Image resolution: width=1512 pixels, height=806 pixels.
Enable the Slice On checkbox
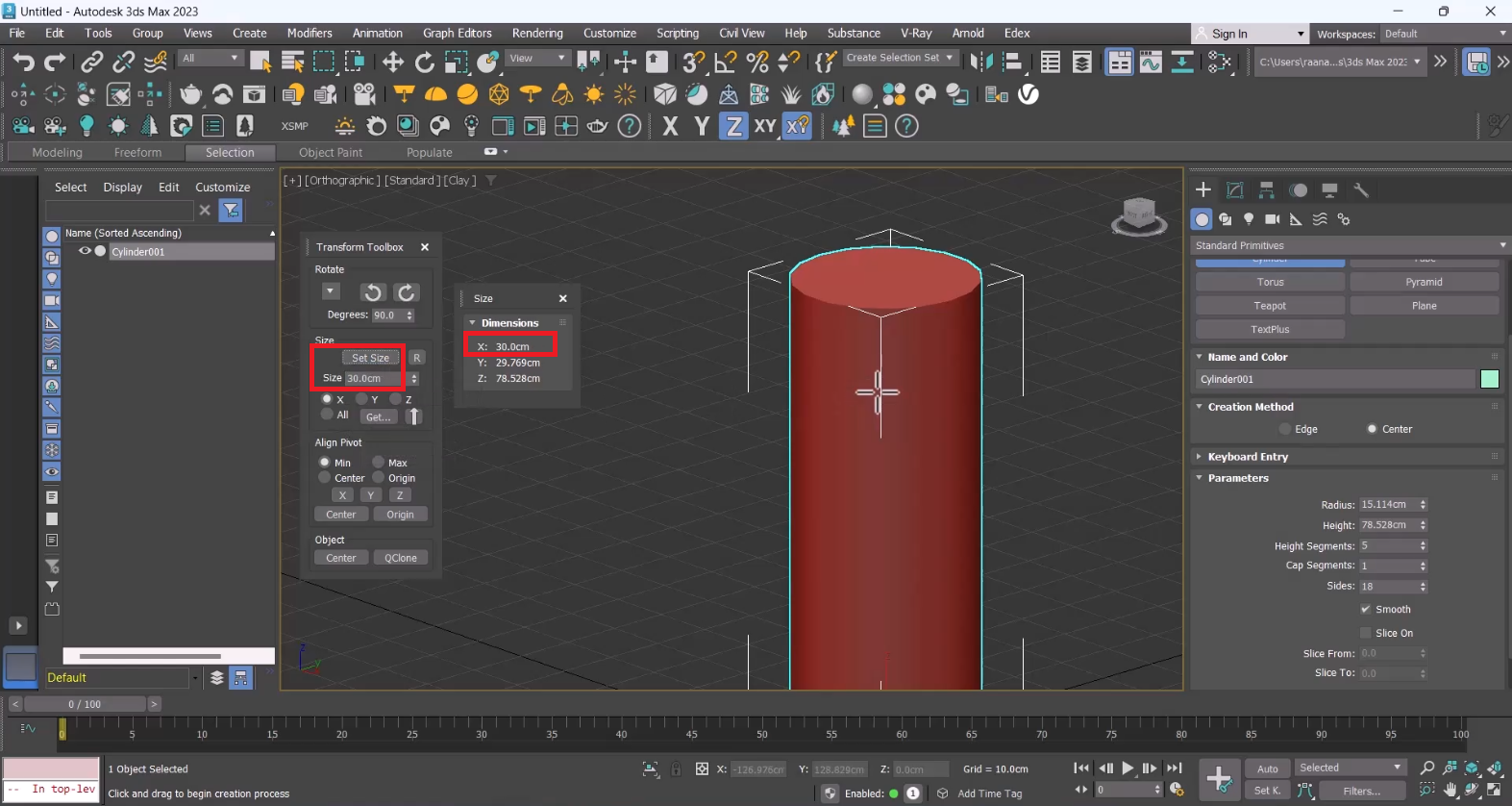point(1365,633)
